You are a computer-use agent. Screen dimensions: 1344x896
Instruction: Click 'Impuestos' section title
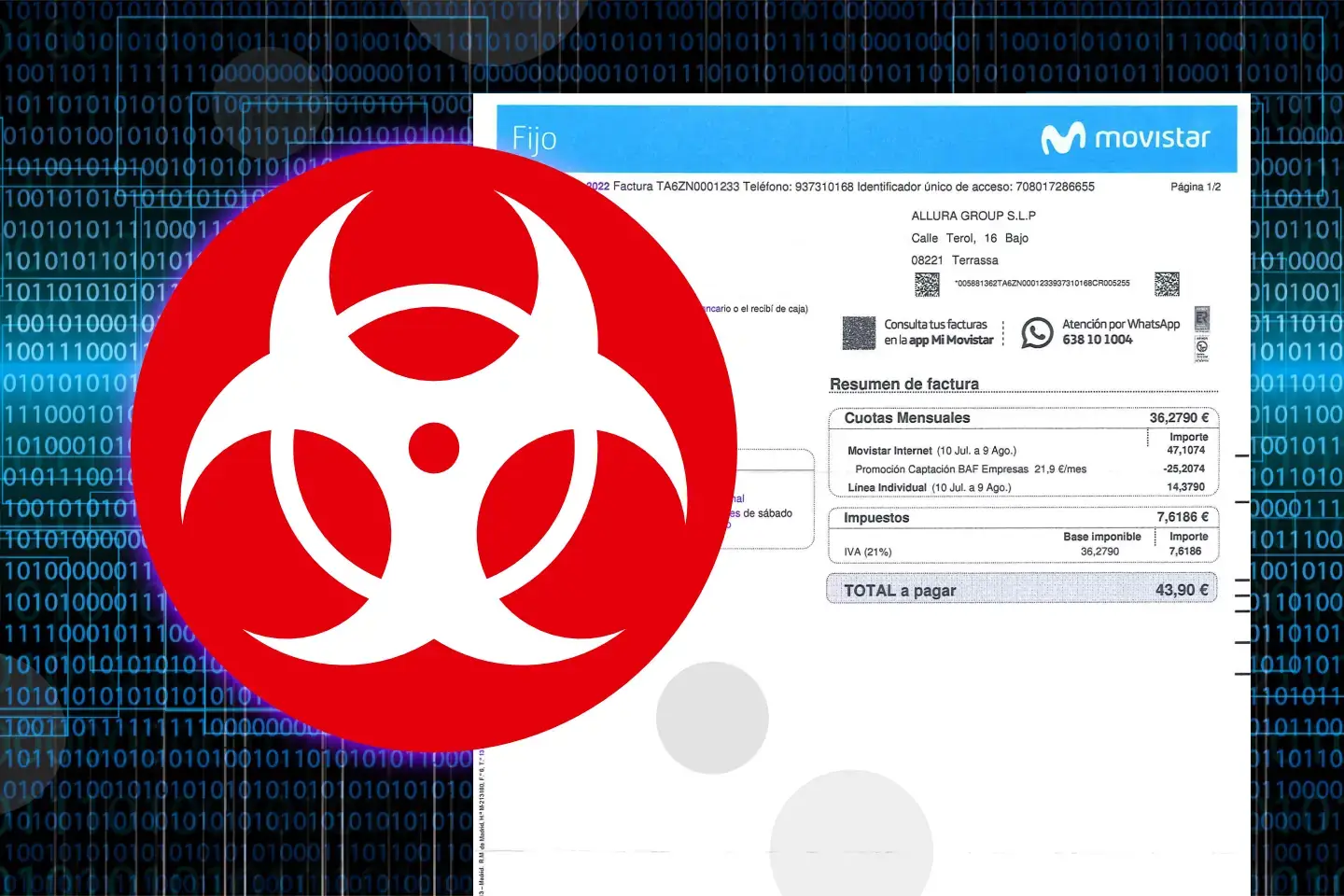876,518
